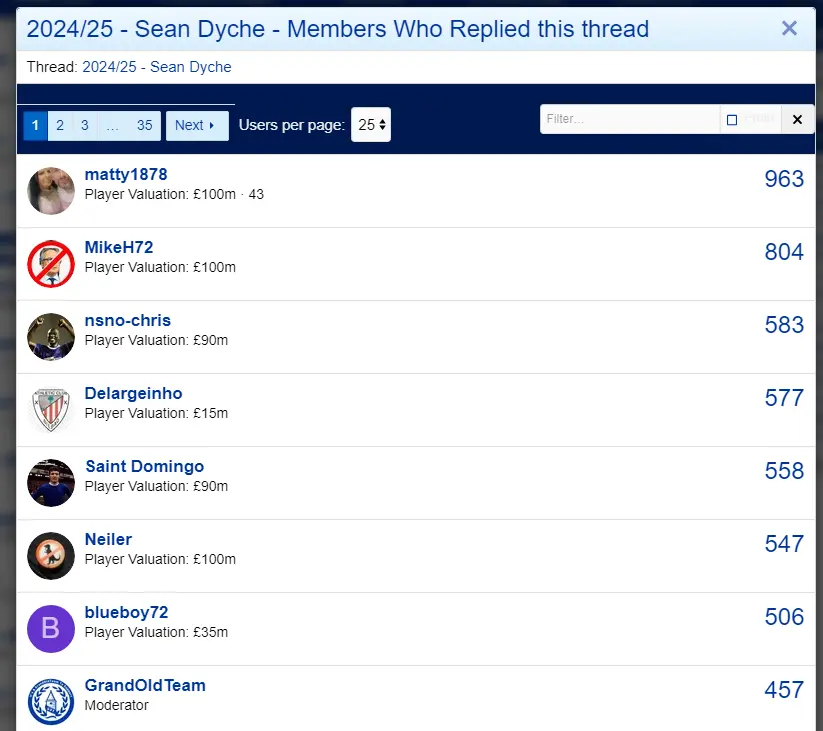The image size is (823, 731).
Task: Click blueboy72's purple B avatar
Action: point(51,629)
